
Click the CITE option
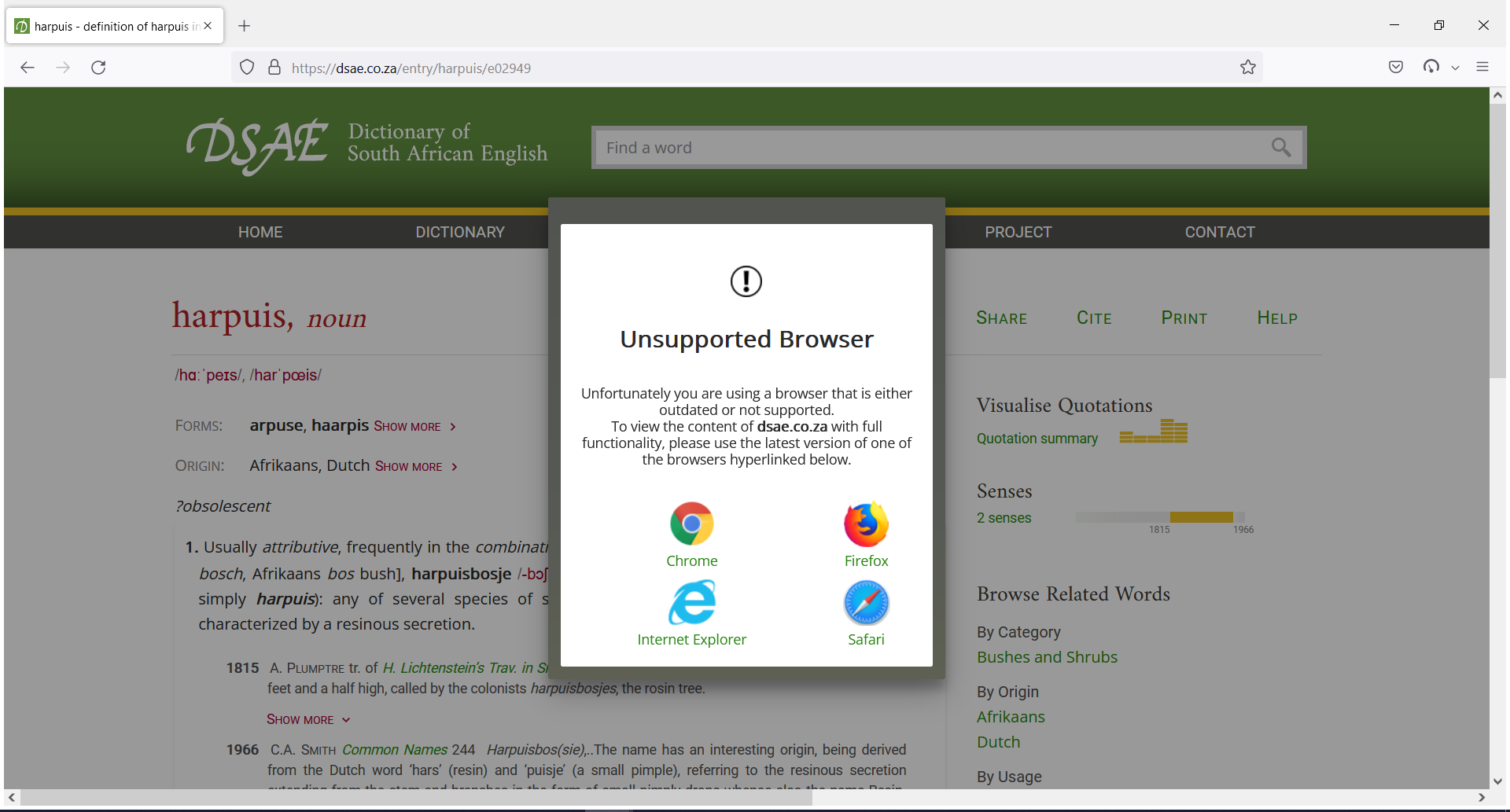(1094, 318)
